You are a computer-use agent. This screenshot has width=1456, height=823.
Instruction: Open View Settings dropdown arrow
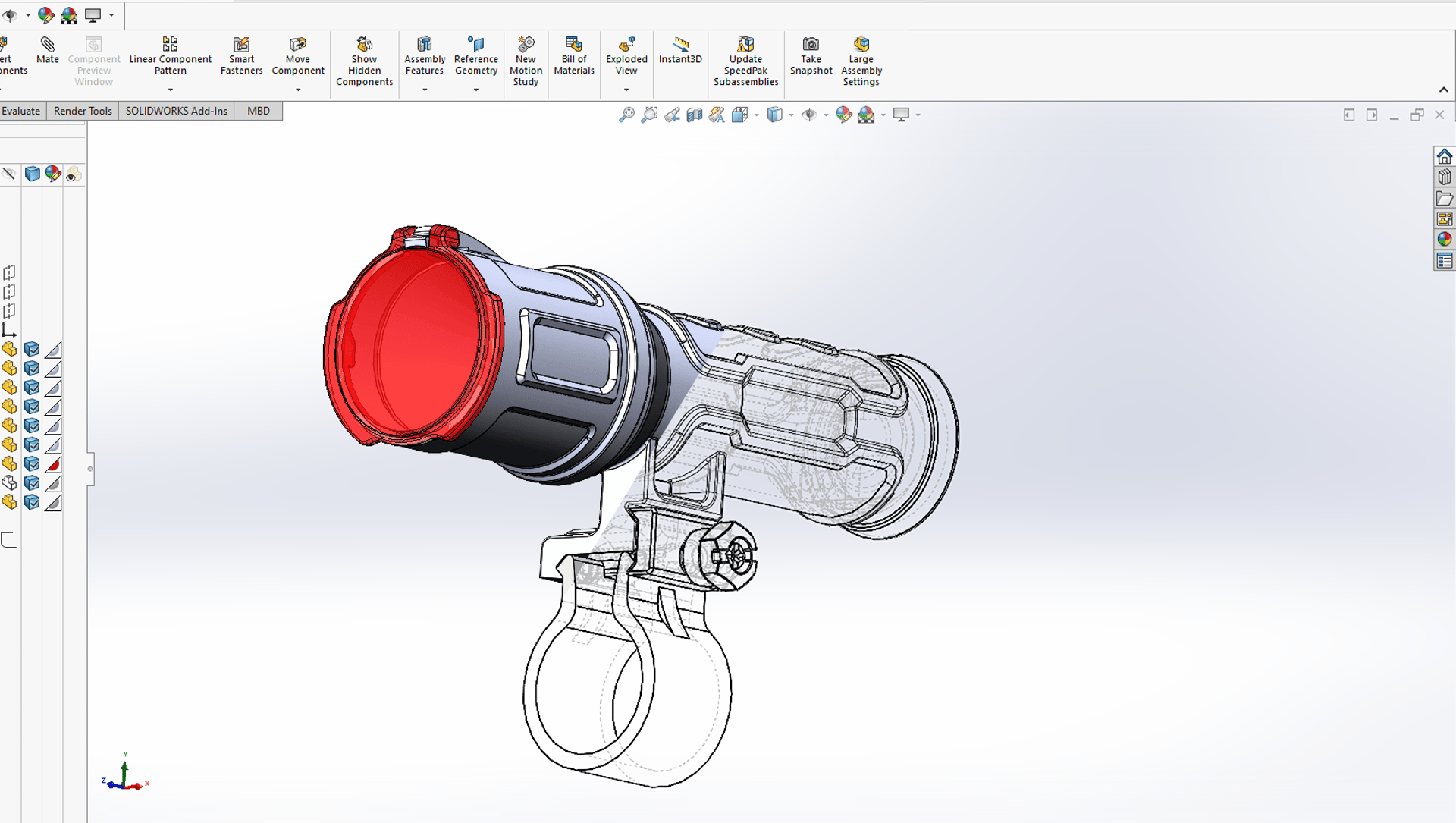[x=918, y=115]
